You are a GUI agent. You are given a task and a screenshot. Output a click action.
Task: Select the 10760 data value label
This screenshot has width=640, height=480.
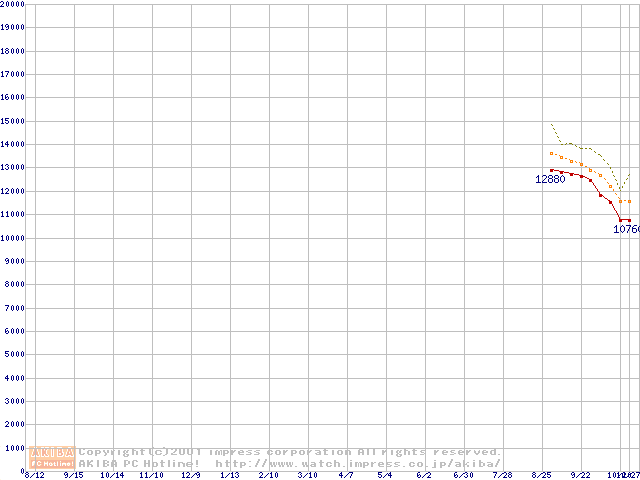pyautogui.click(x=626, y=229)
